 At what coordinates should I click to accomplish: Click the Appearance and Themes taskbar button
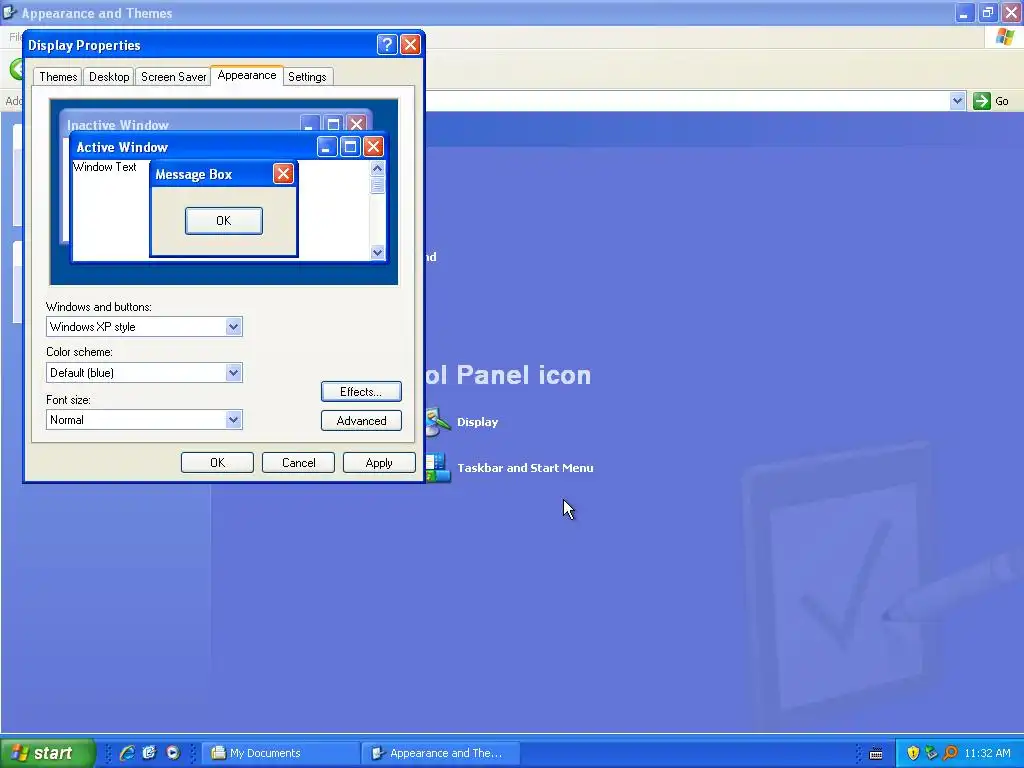click(441, 753)
